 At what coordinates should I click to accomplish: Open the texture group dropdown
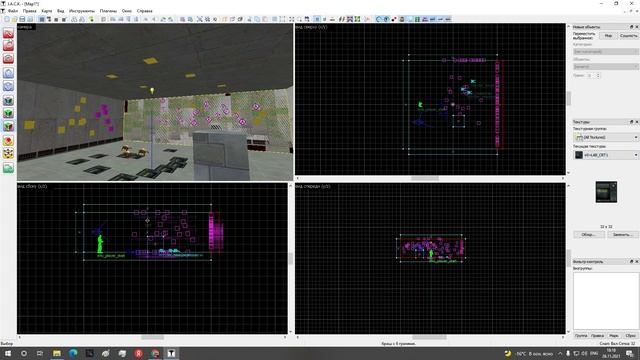point(606,137)
